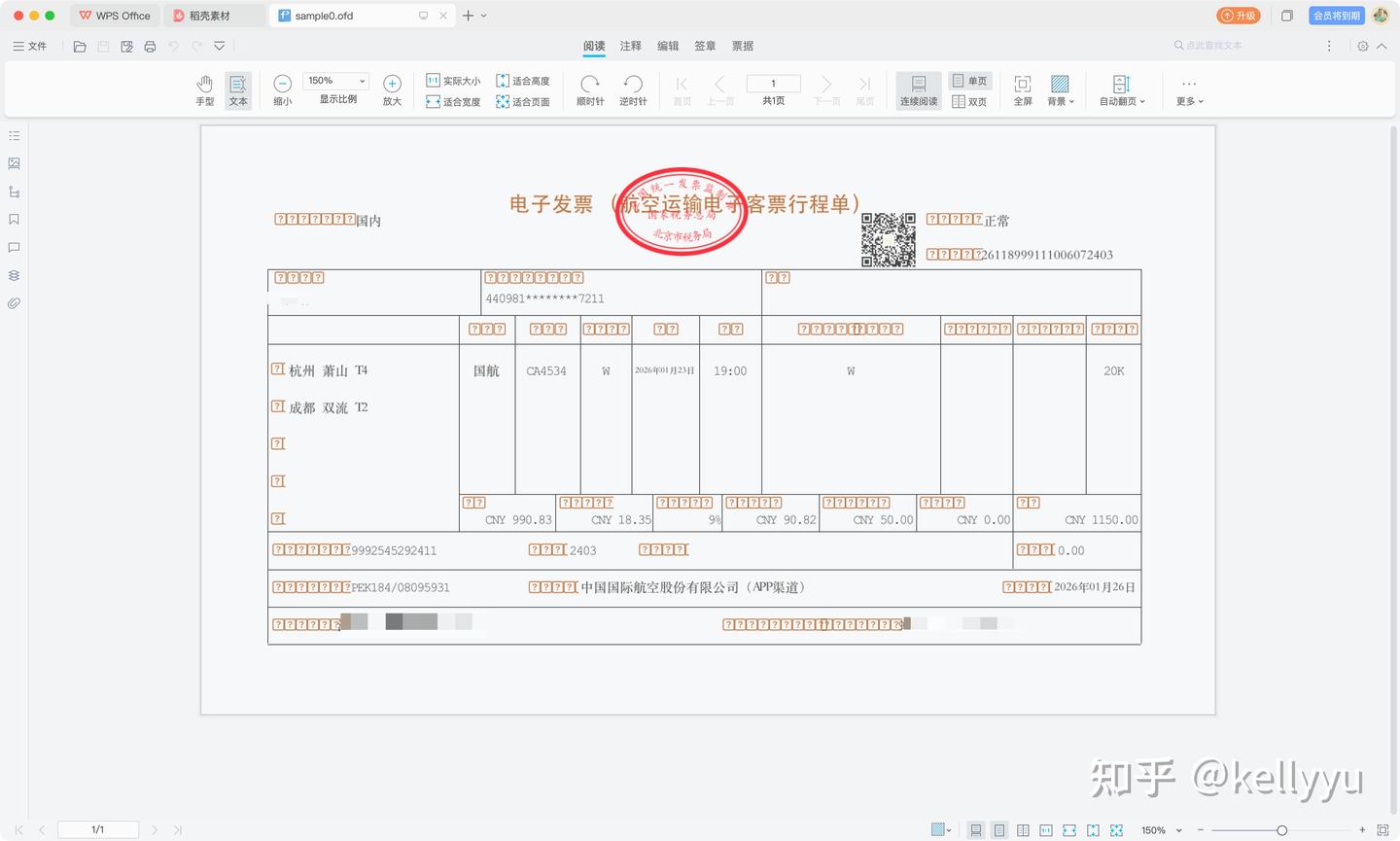
Task: Click the print icon in quick toolbar
Action: (150, 46)
